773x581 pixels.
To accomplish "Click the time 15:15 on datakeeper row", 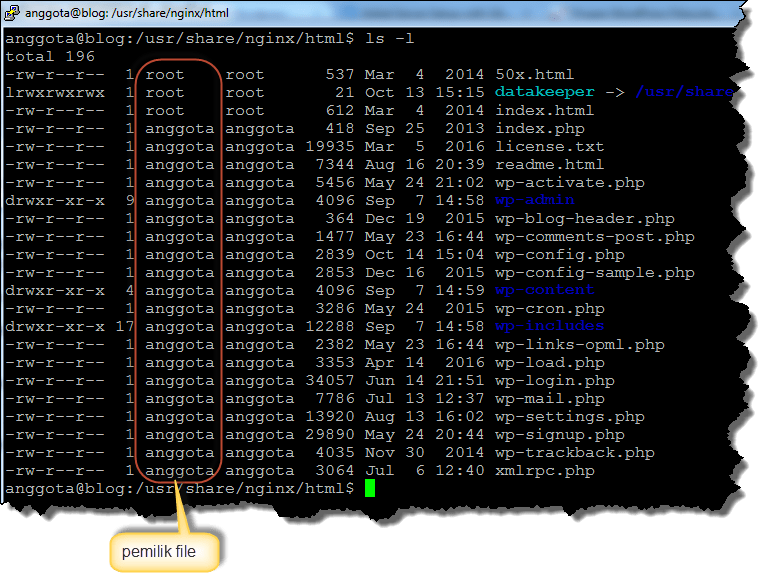I will pyautogui.click(x=460, y=93).
